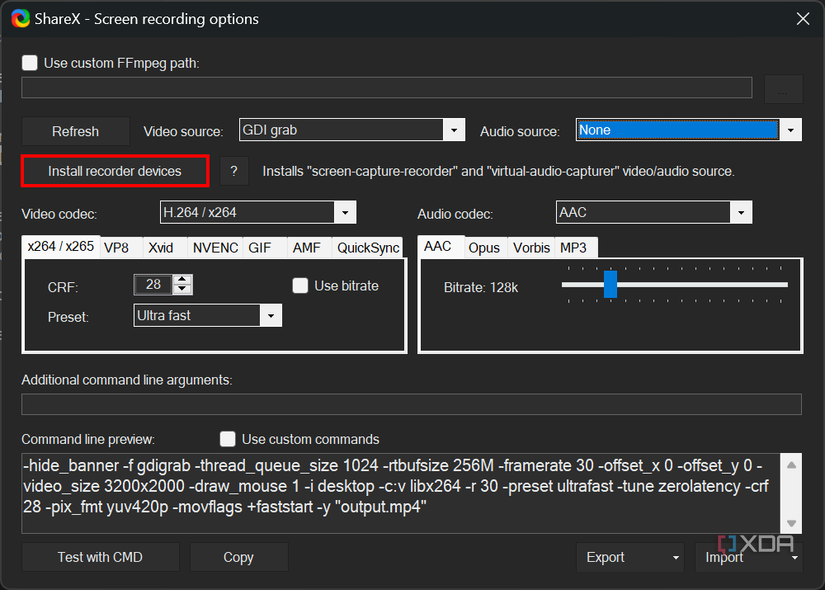This screenshot has width=825, height=590.
Task: Adjust the AAC bitrate slider handle
Action: [610, 285]
